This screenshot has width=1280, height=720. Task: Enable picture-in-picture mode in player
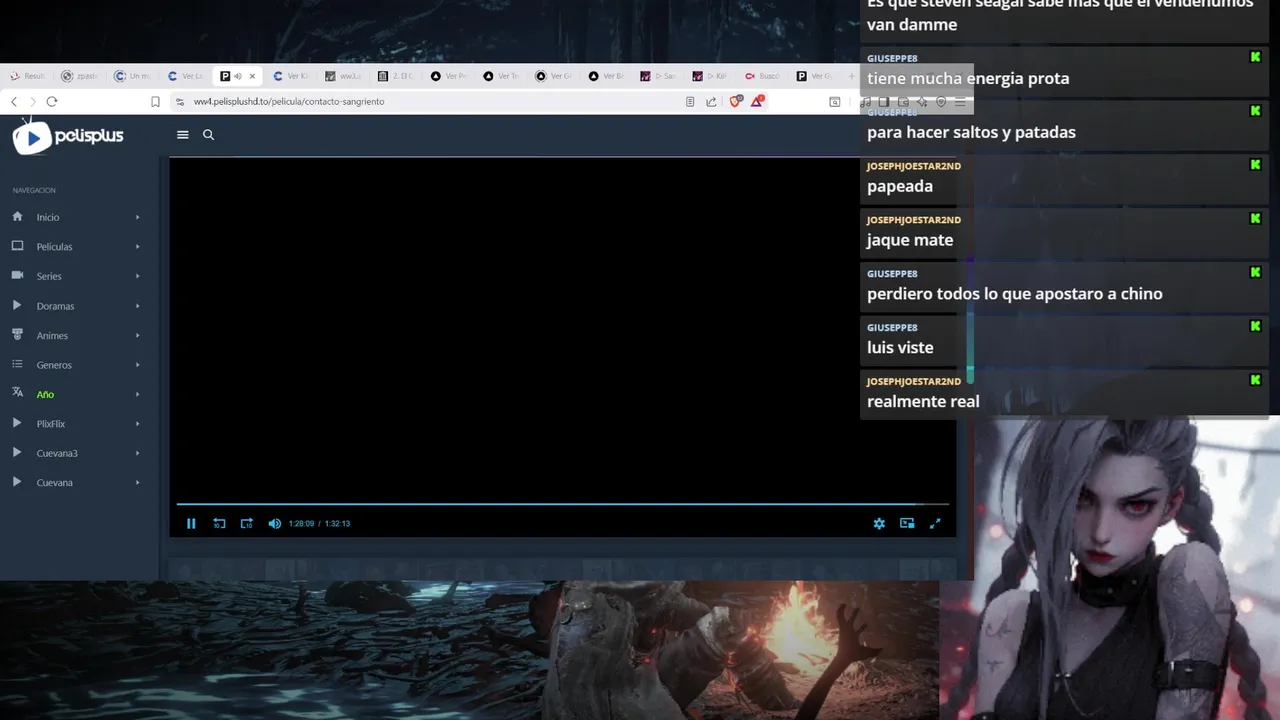coord(907,523)
